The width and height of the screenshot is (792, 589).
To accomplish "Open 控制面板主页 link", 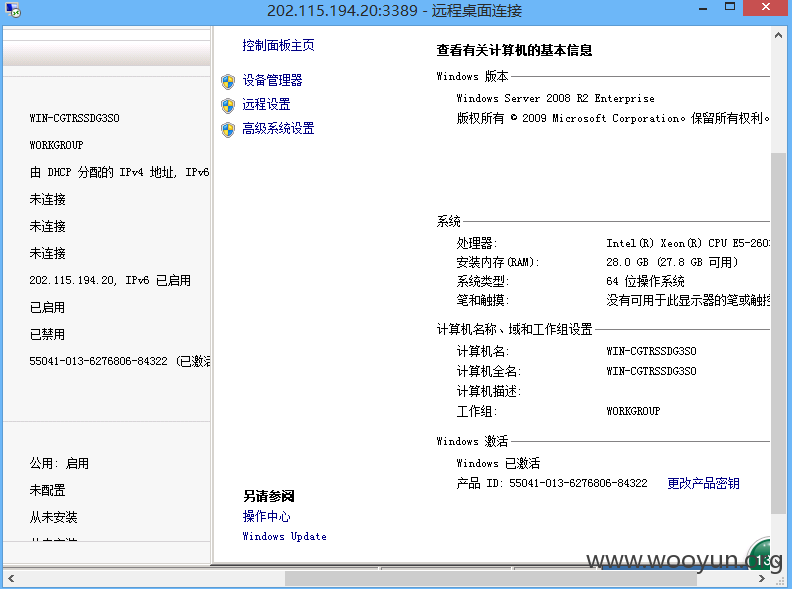I will click(x=278, y=45).
